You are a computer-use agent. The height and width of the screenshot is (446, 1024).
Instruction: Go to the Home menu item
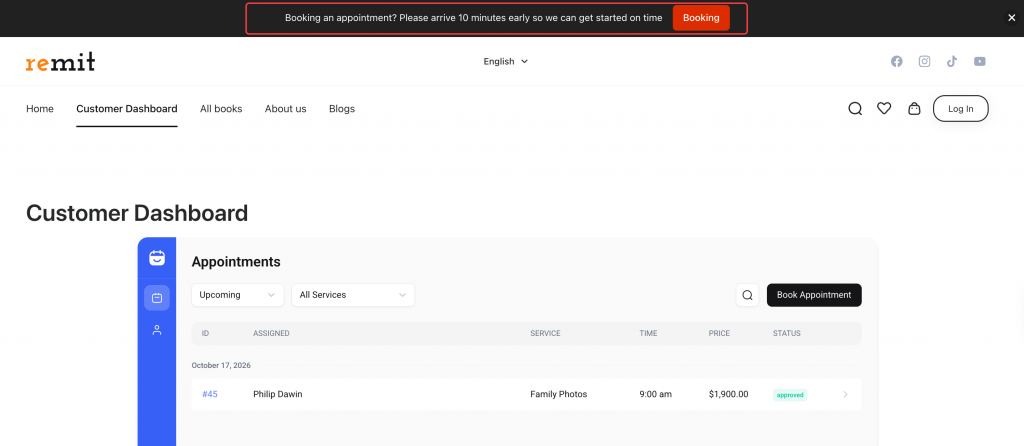[40, 109]
